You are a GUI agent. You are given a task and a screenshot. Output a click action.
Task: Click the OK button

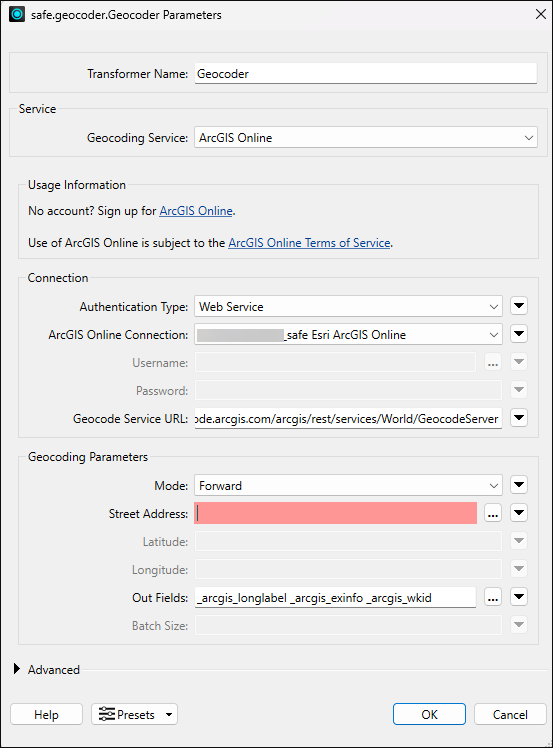pos(429,714)
